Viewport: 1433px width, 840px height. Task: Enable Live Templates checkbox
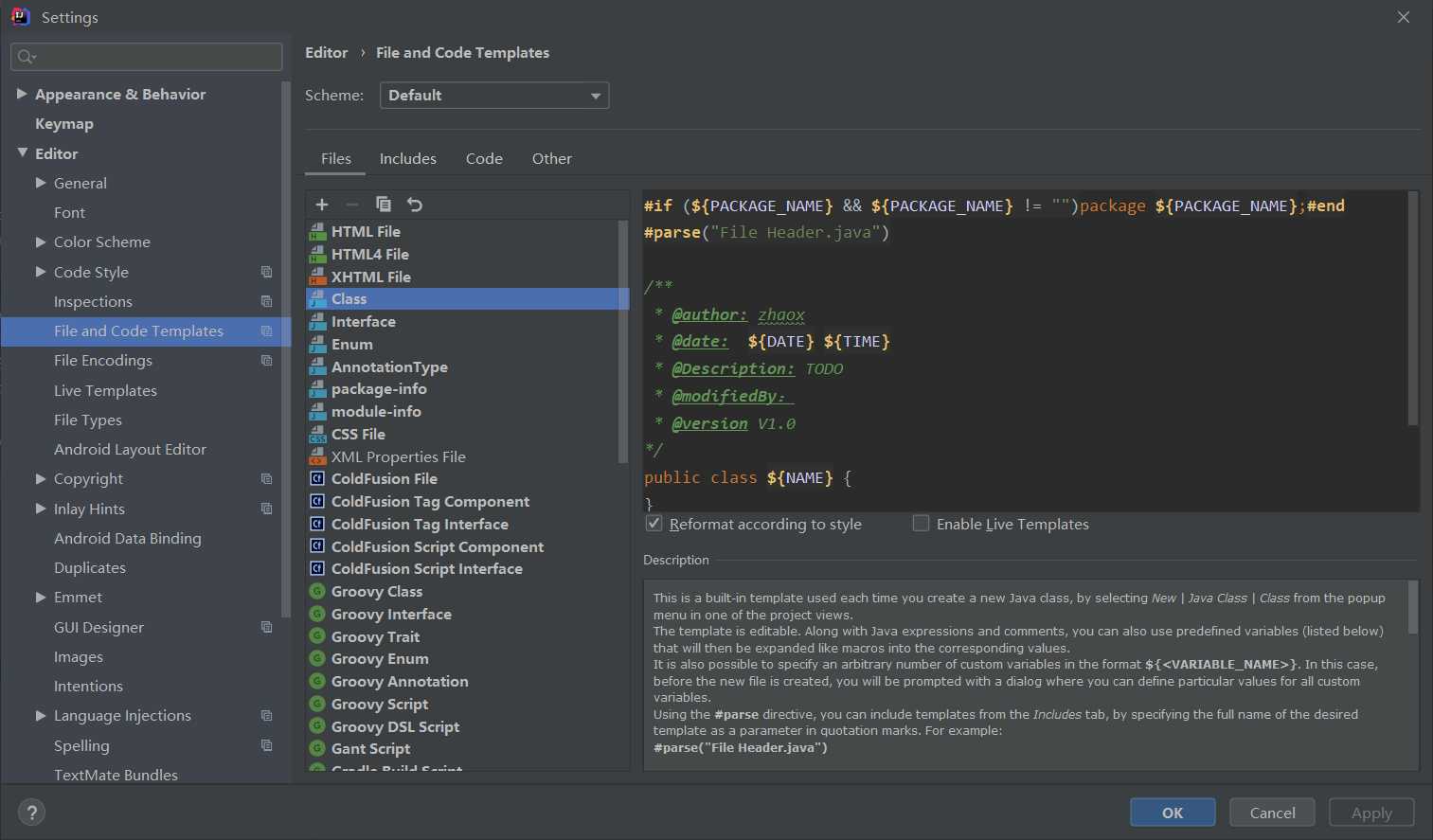(921, 524)
